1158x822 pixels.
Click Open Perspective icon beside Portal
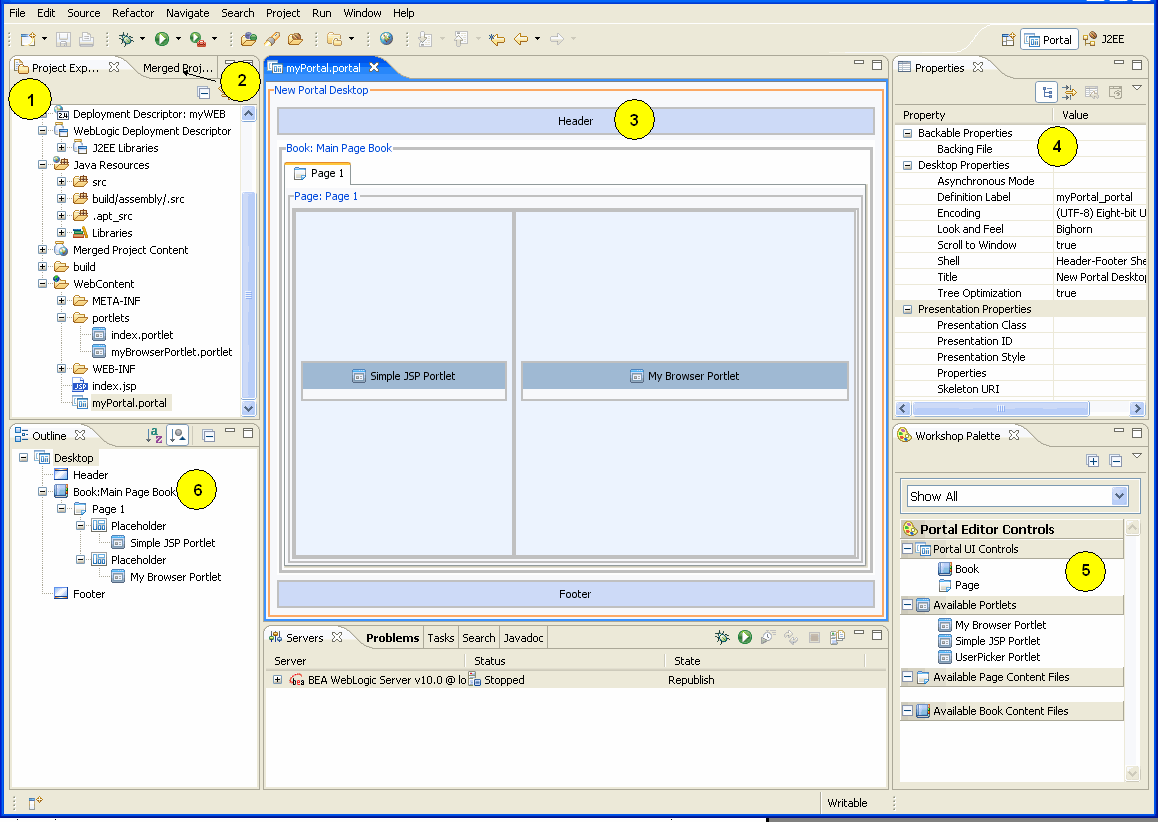click(x=1008, y=40)
